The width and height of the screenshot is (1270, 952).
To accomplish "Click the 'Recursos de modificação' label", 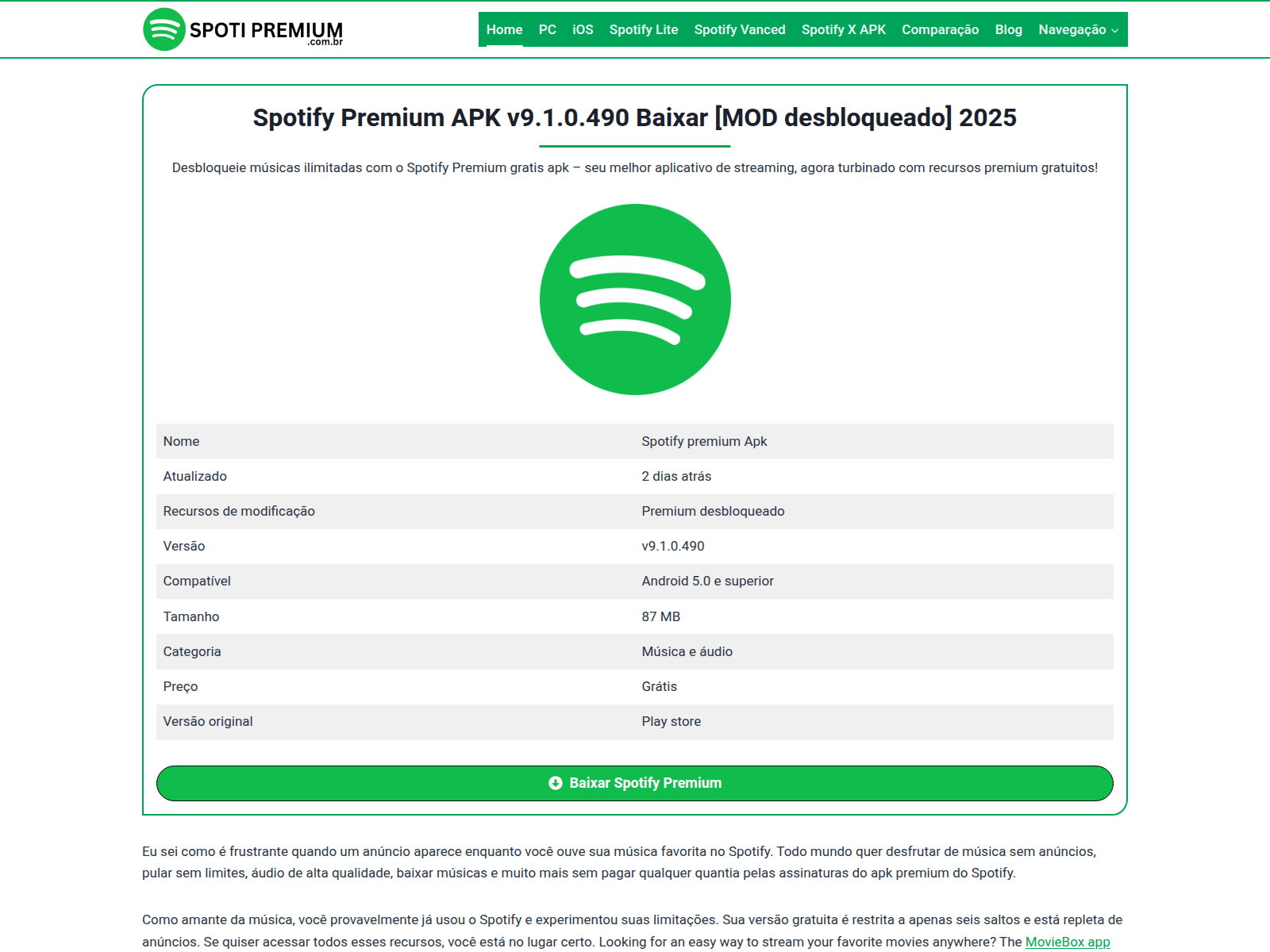I will tap(239, 511).
